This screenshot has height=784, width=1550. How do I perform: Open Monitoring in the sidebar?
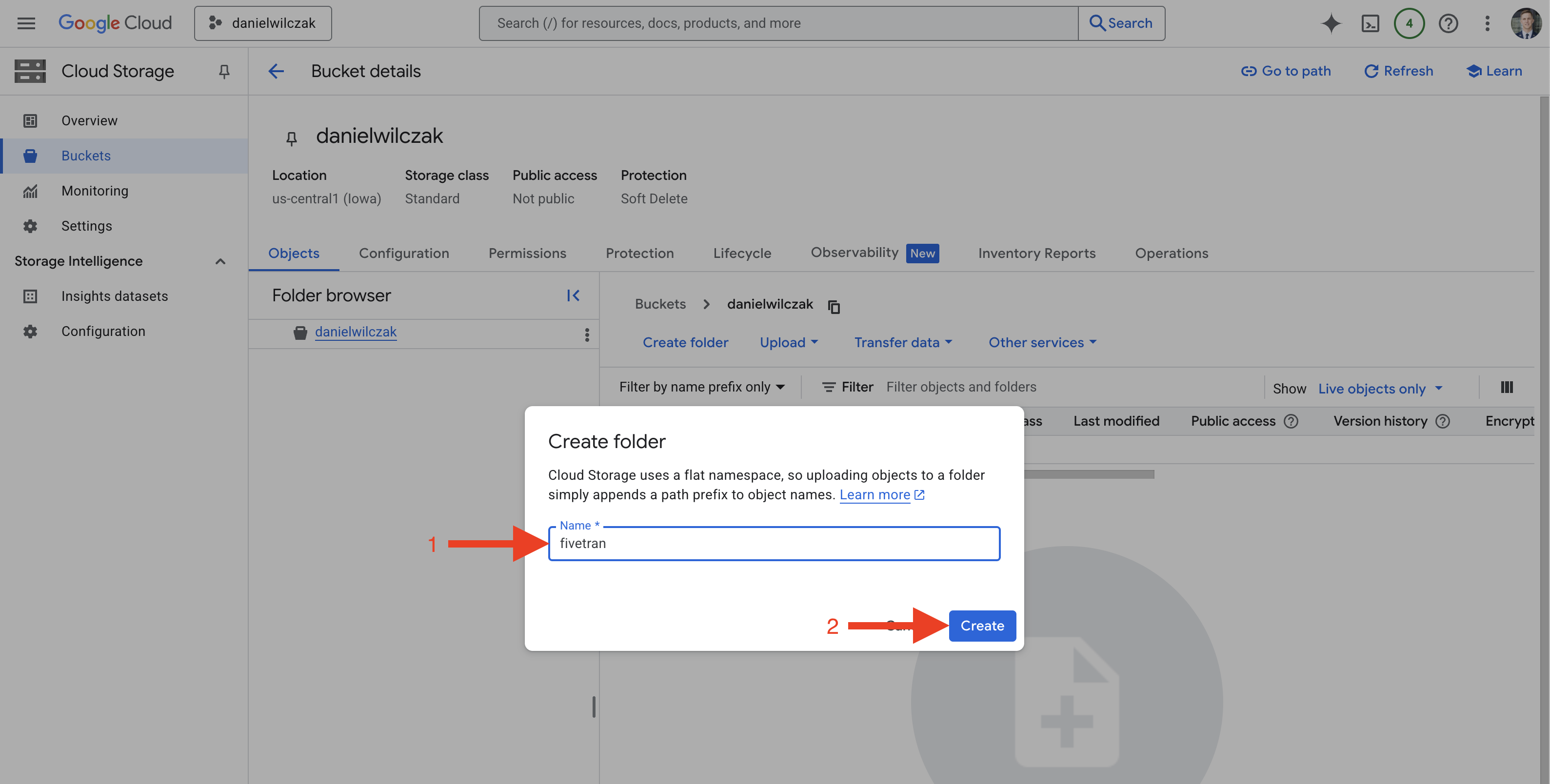tap(124, 191)
